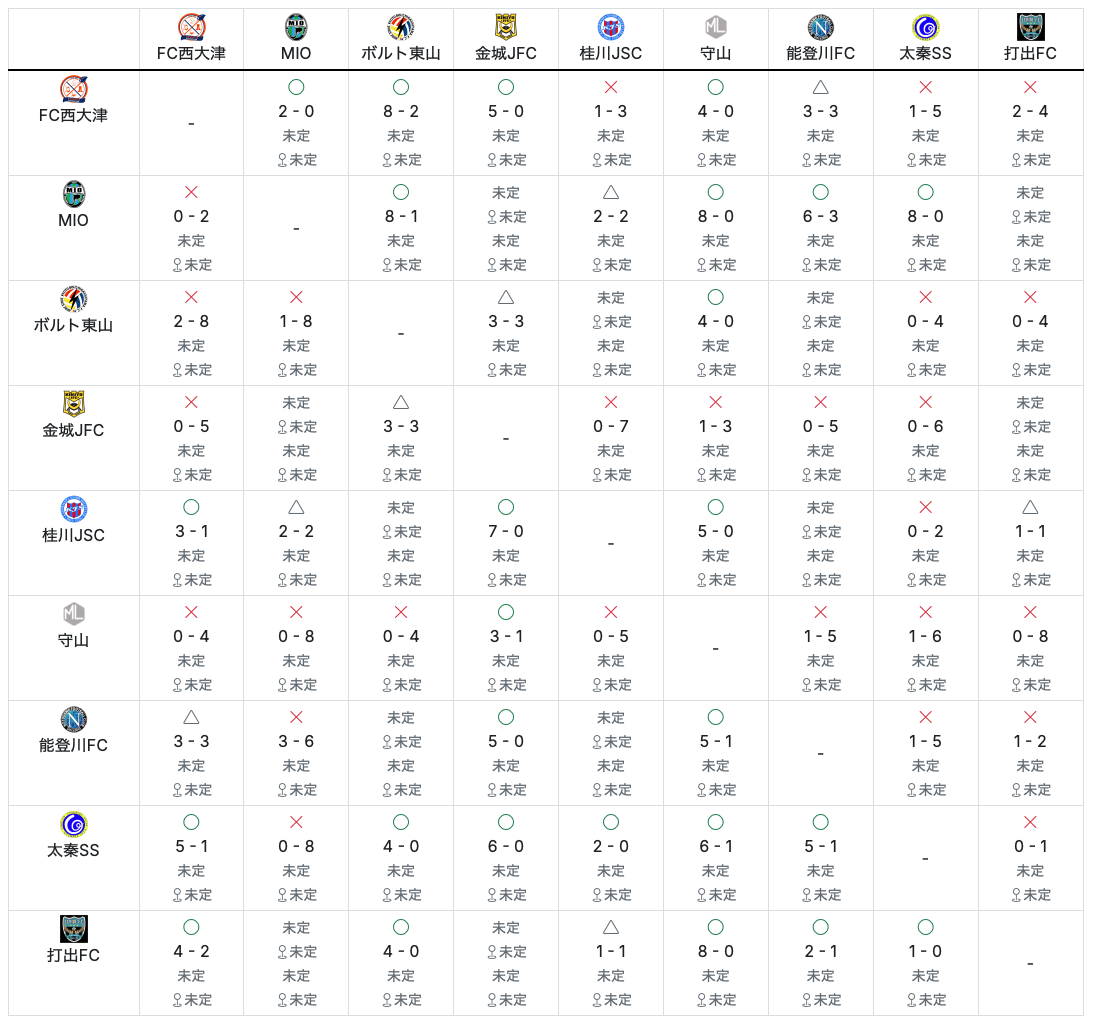Viewport: 1095px width, 1022px height.
Task: Click the win circle in 守山 row, 金城JFC column
Action: (506, 612)
